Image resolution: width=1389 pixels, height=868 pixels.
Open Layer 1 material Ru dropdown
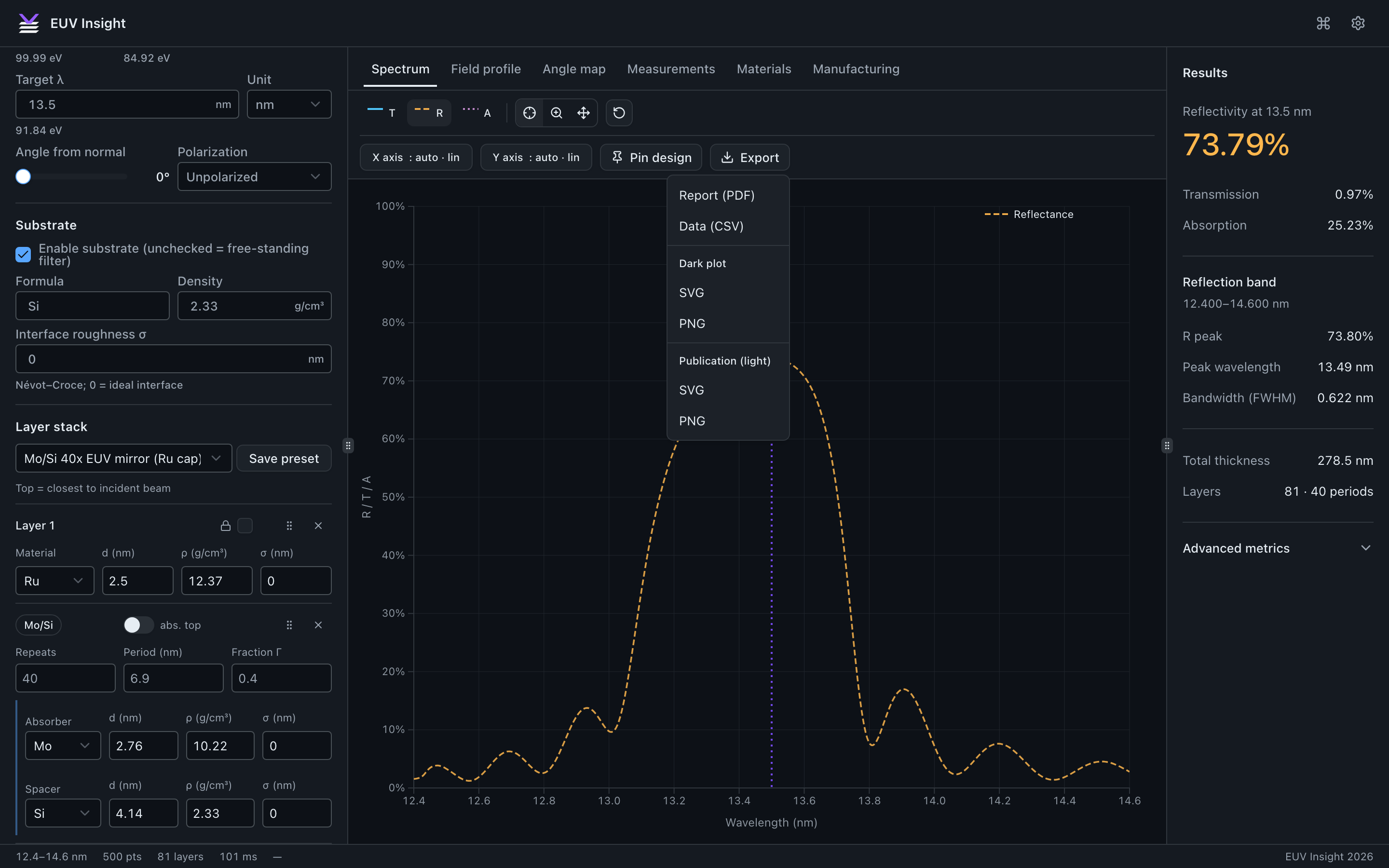click(x=54, y=581)
